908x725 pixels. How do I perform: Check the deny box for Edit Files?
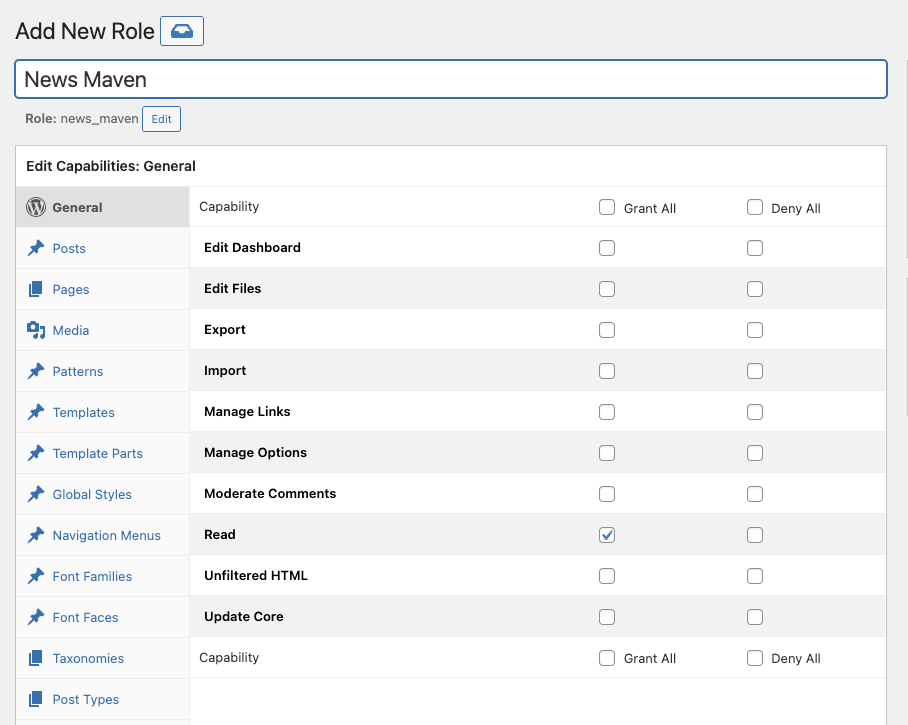[755, 289]
